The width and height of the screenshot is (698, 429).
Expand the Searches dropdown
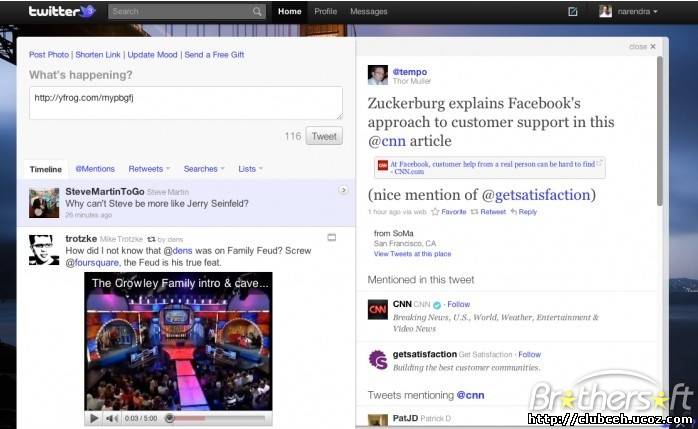[204, 169]
